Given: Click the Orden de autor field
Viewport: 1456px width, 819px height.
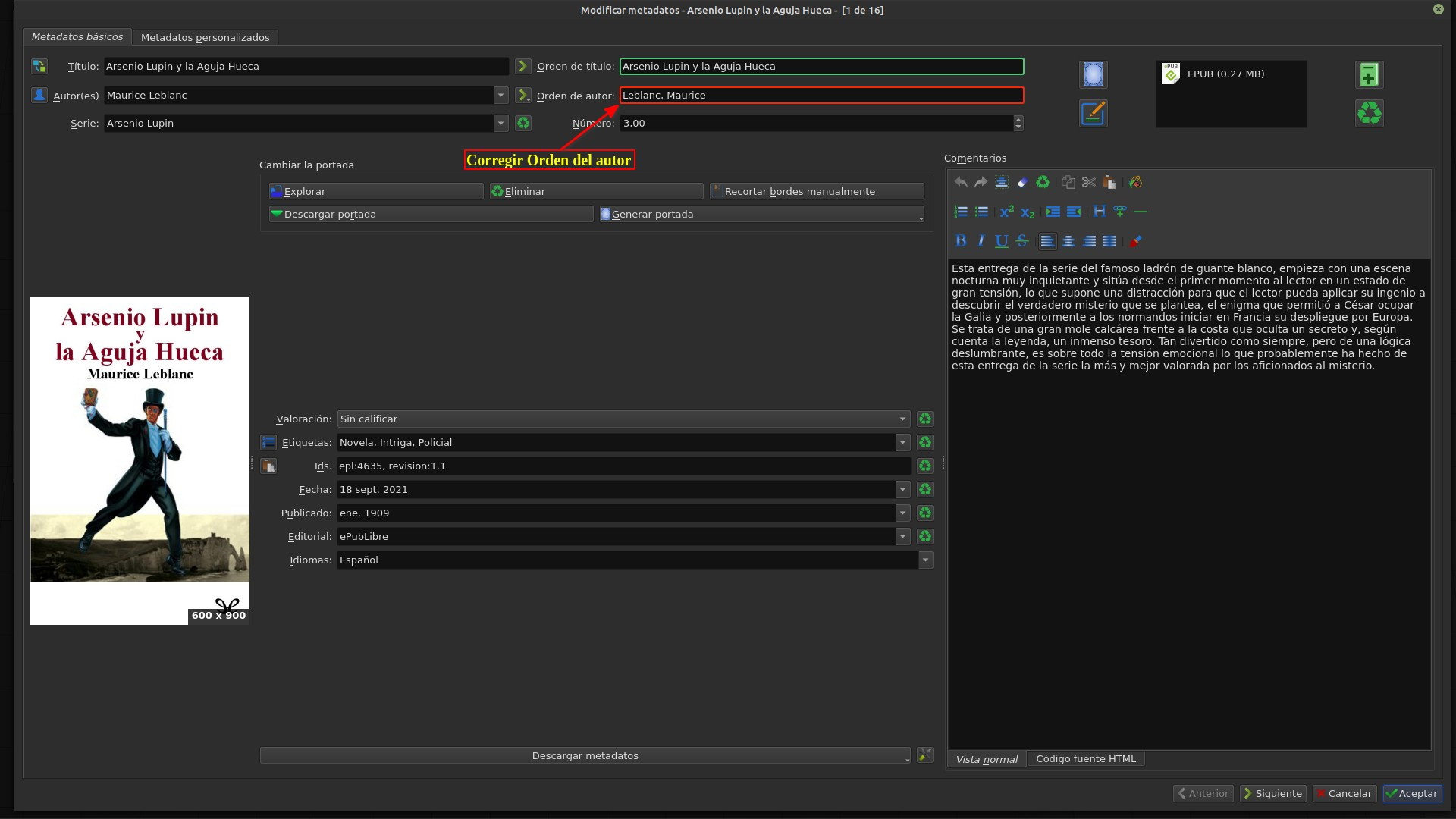Looking at the screenshot, I should click(x=821, y=95).
